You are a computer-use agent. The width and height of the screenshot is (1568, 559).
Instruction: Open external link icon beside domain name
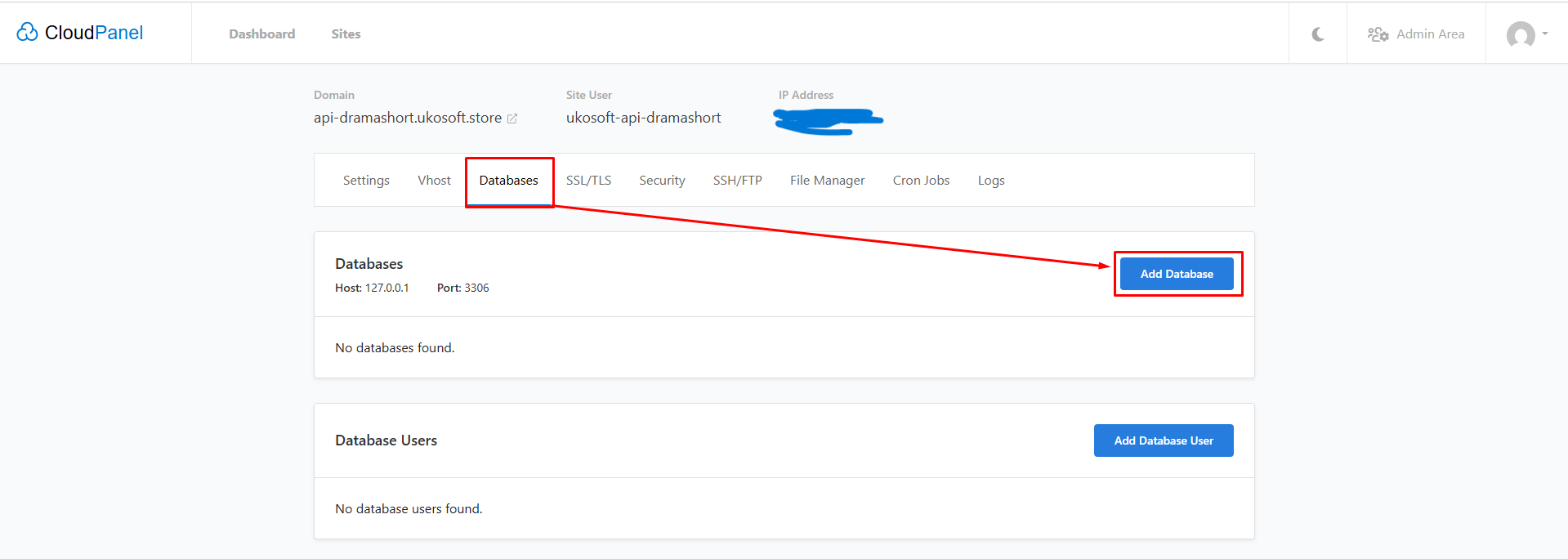[x=512, y=119]
